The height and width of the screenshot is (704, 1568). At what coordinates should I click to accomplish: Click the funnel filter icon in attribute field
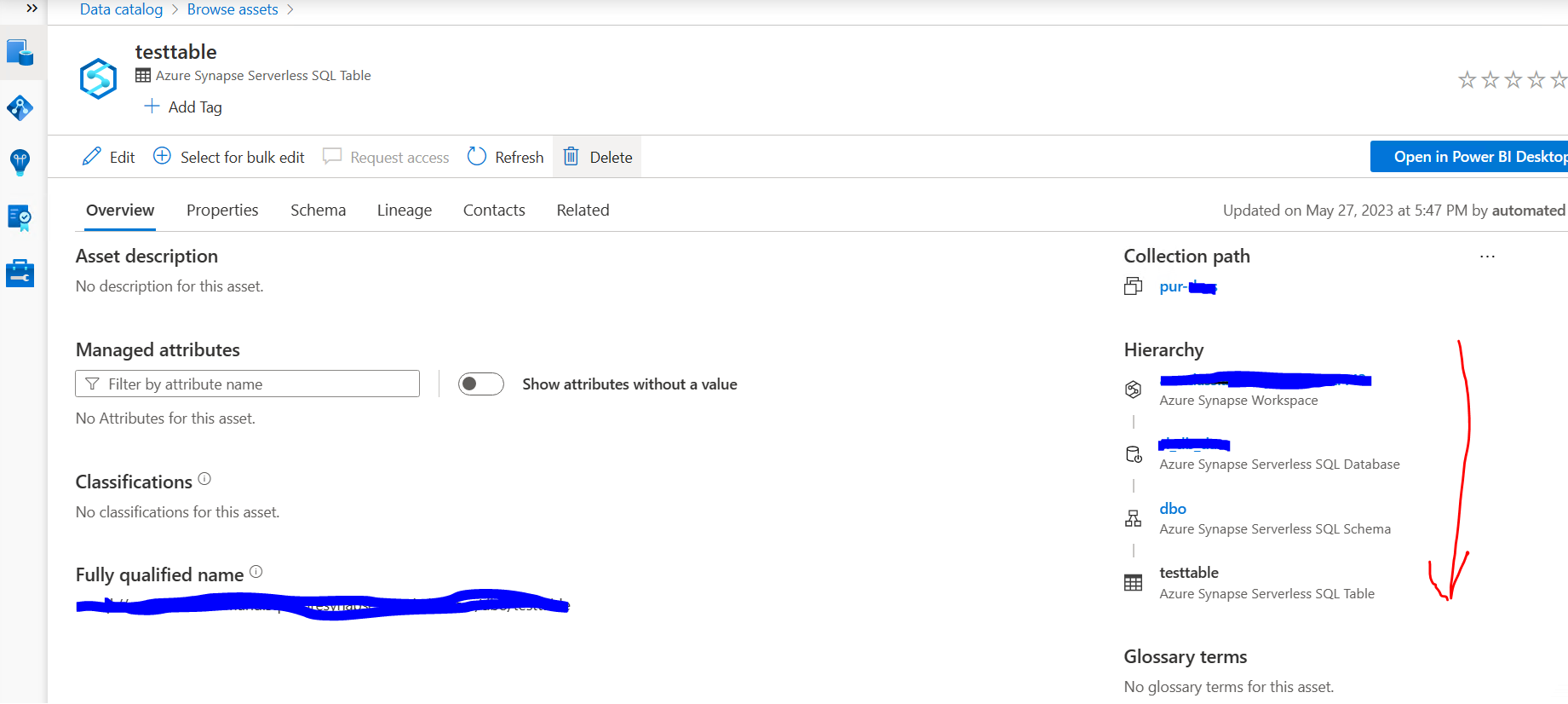coord(92,384)
